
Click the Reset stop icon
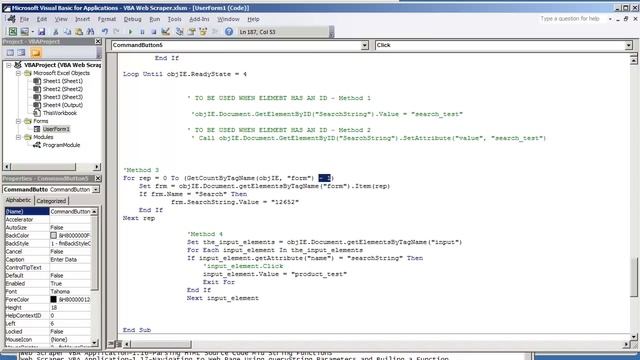coord(153,31)
